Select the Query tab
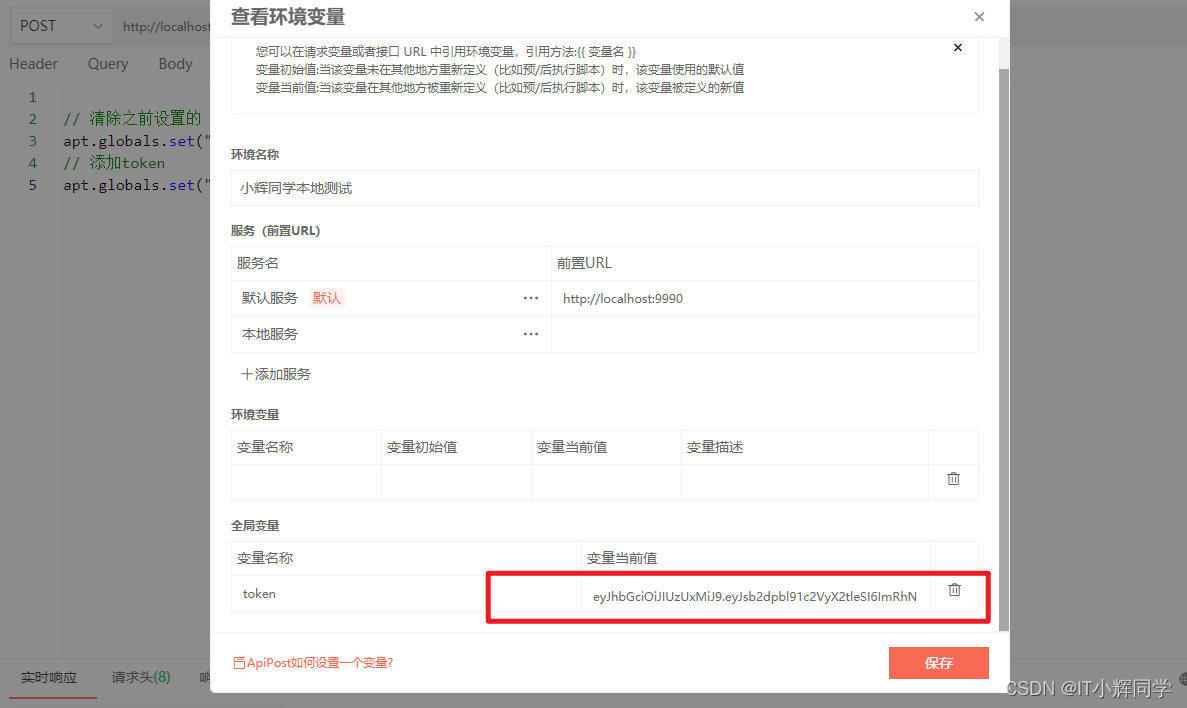1187x708 pixels. pyautogui.click(x=107, y=63)
